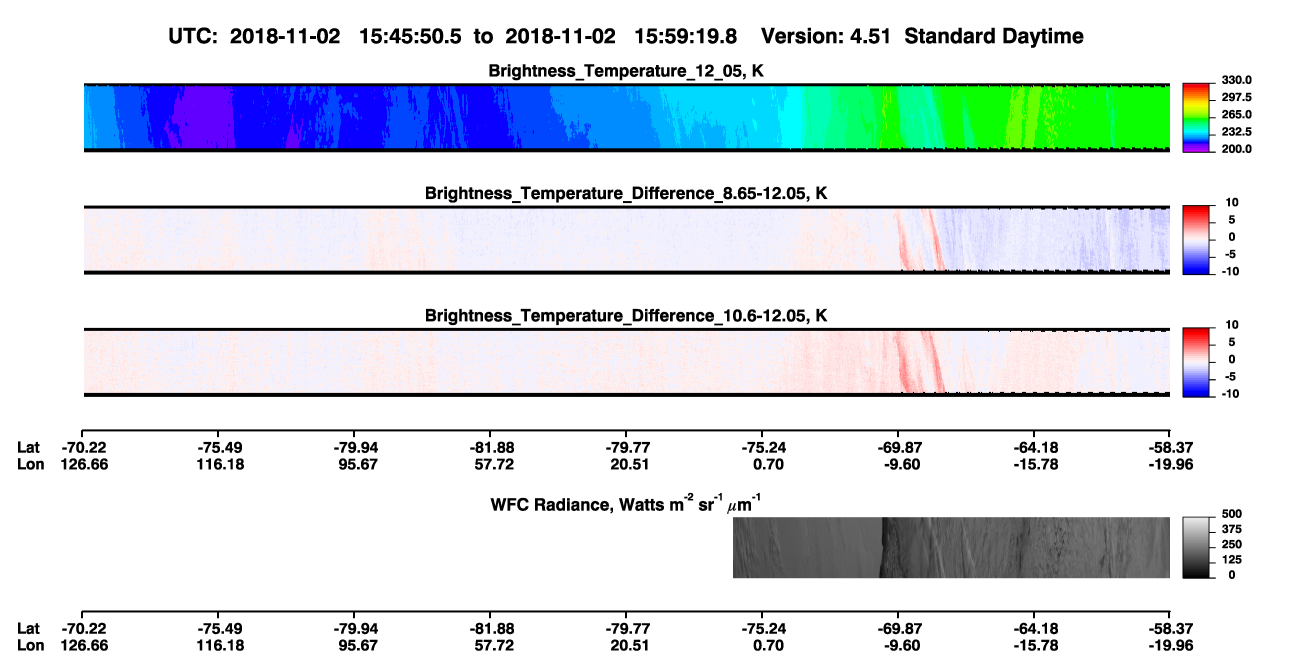Click the Version 4.51 Standard Daytime label
1300x667 pixels.
pos(922,36)
